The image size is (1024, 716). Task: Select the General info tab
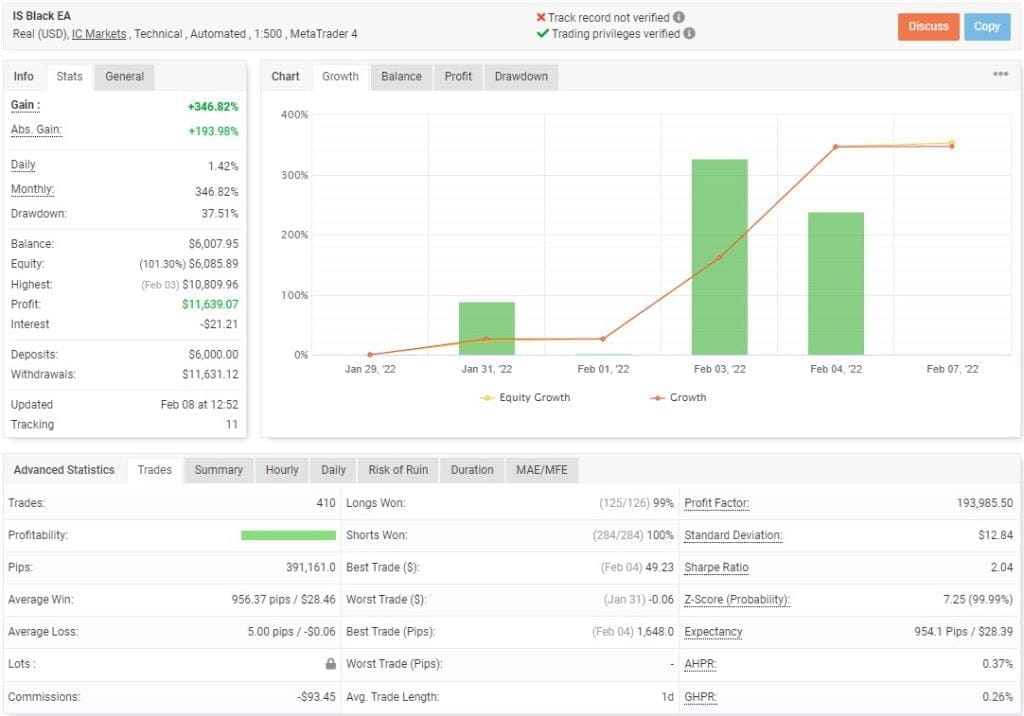click(123, 75)
